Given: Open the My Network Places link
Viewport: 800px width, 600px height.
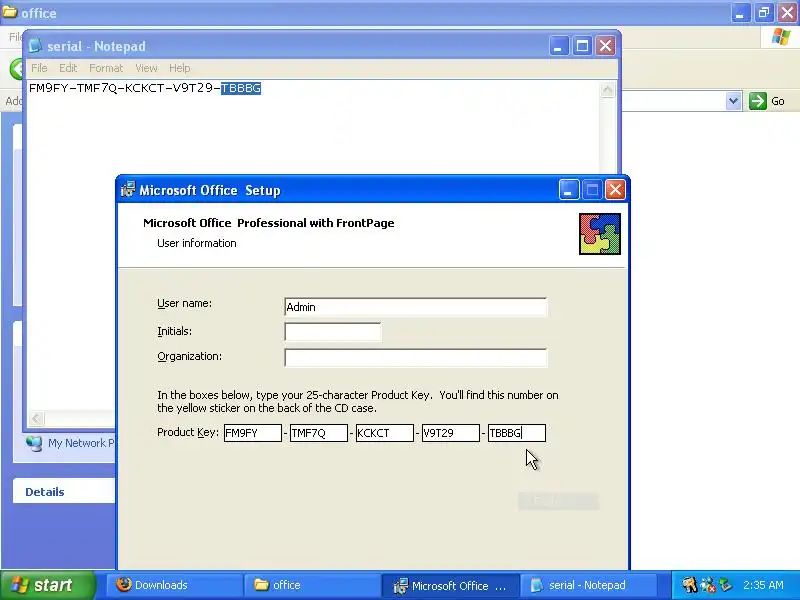Looking at the screenshot, I should pos(81,443).
